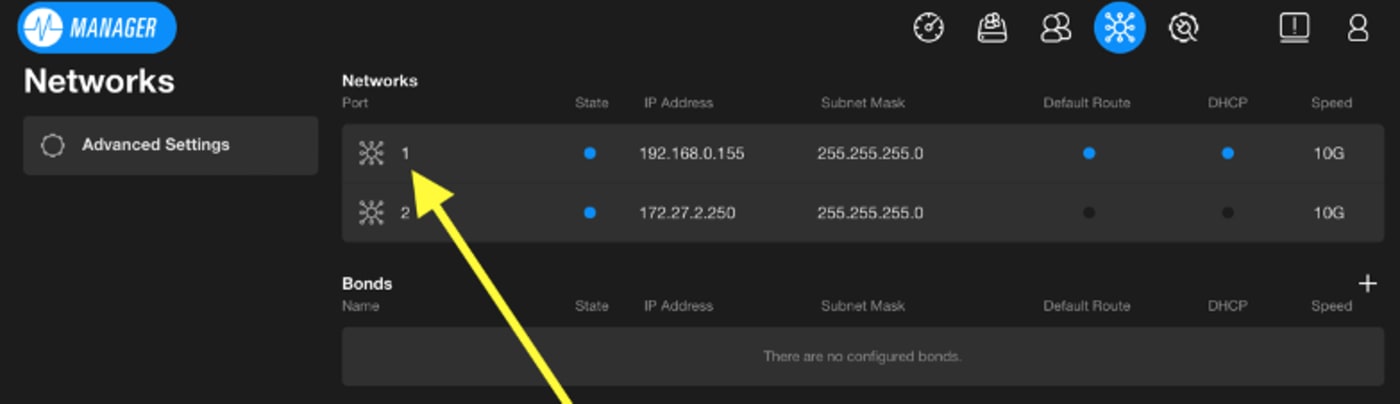
Task: Toggle Default Route indicator for port 1
Action: click(1088, 153)
